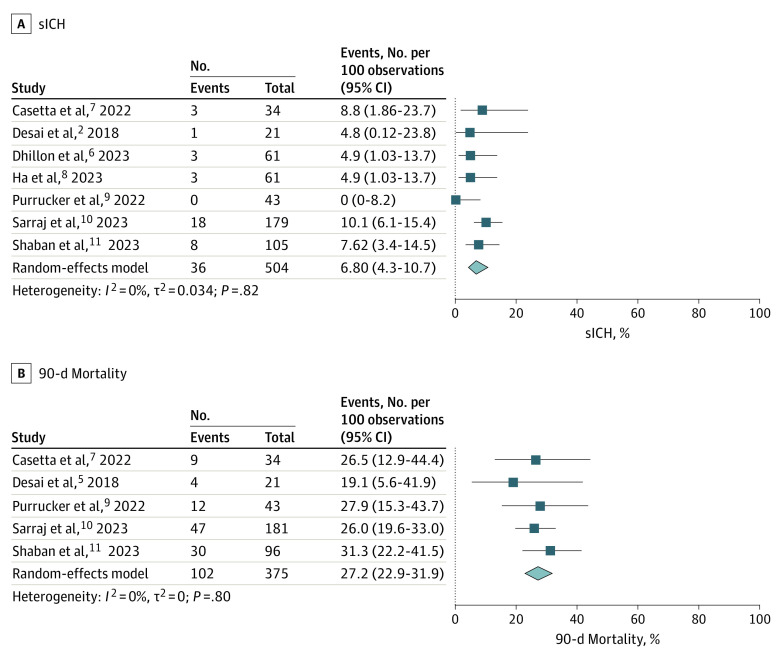The width and height of the screenshot is (780, 656).
Task: Select Purrucker square marker in mortality plot
Action: [540, 505]
